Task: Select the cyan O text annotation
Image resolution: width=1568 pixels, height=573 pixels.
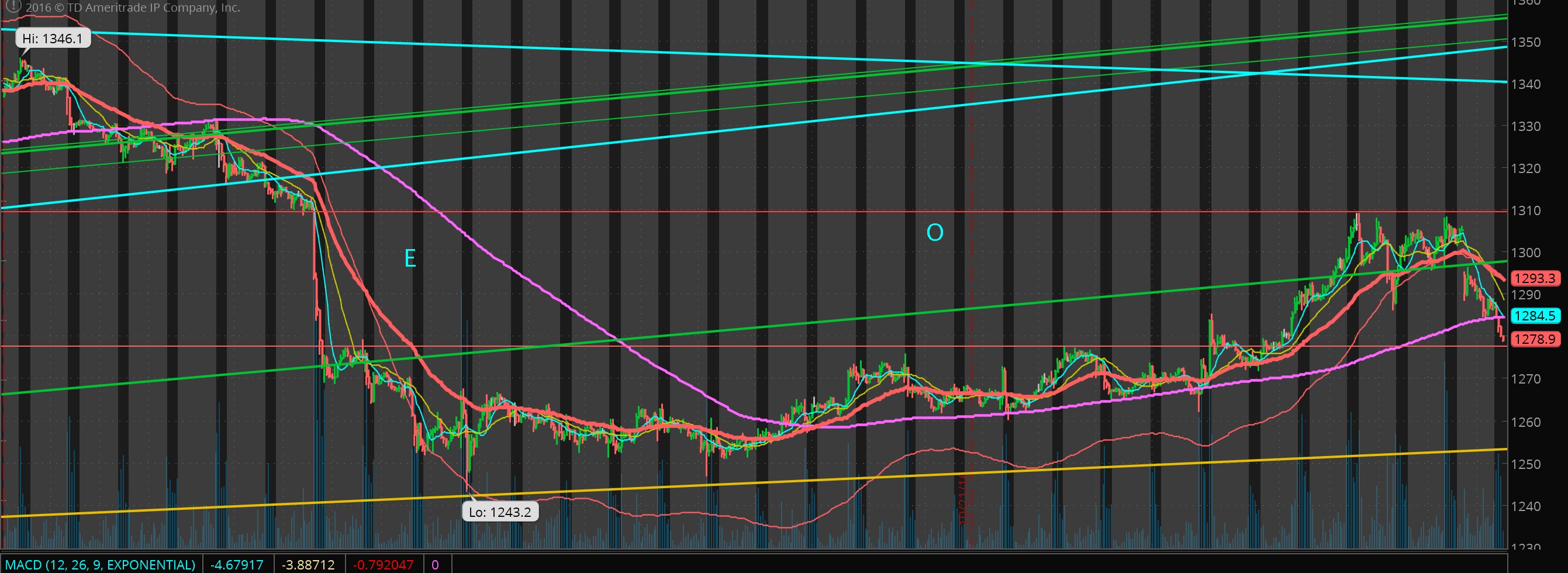Action: [x=934, y=233]
